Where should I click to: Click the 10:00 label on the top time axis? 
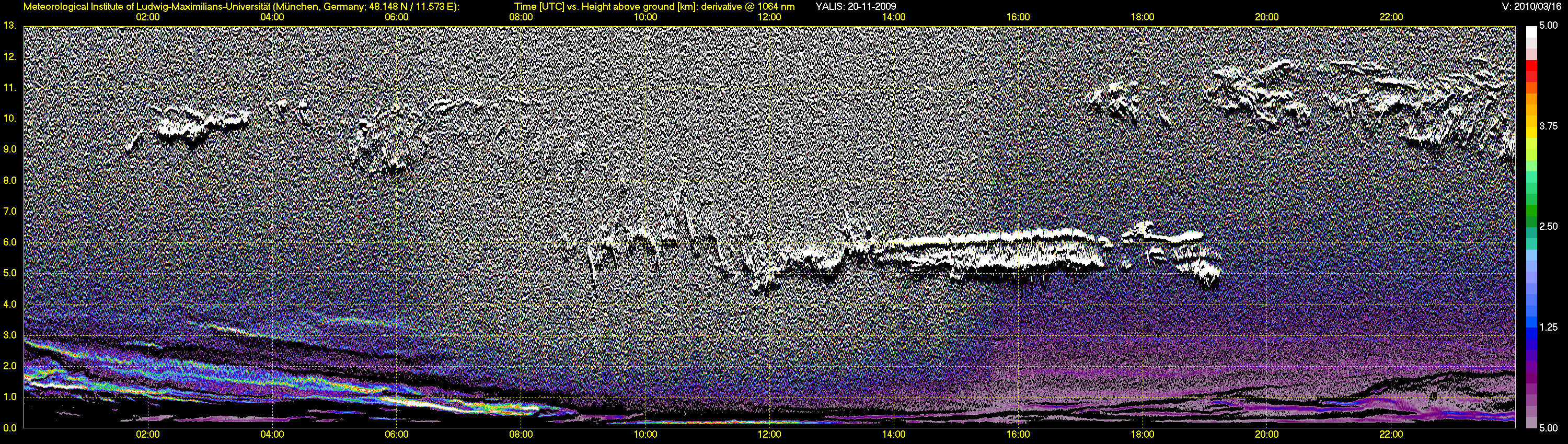coord(645,17)
